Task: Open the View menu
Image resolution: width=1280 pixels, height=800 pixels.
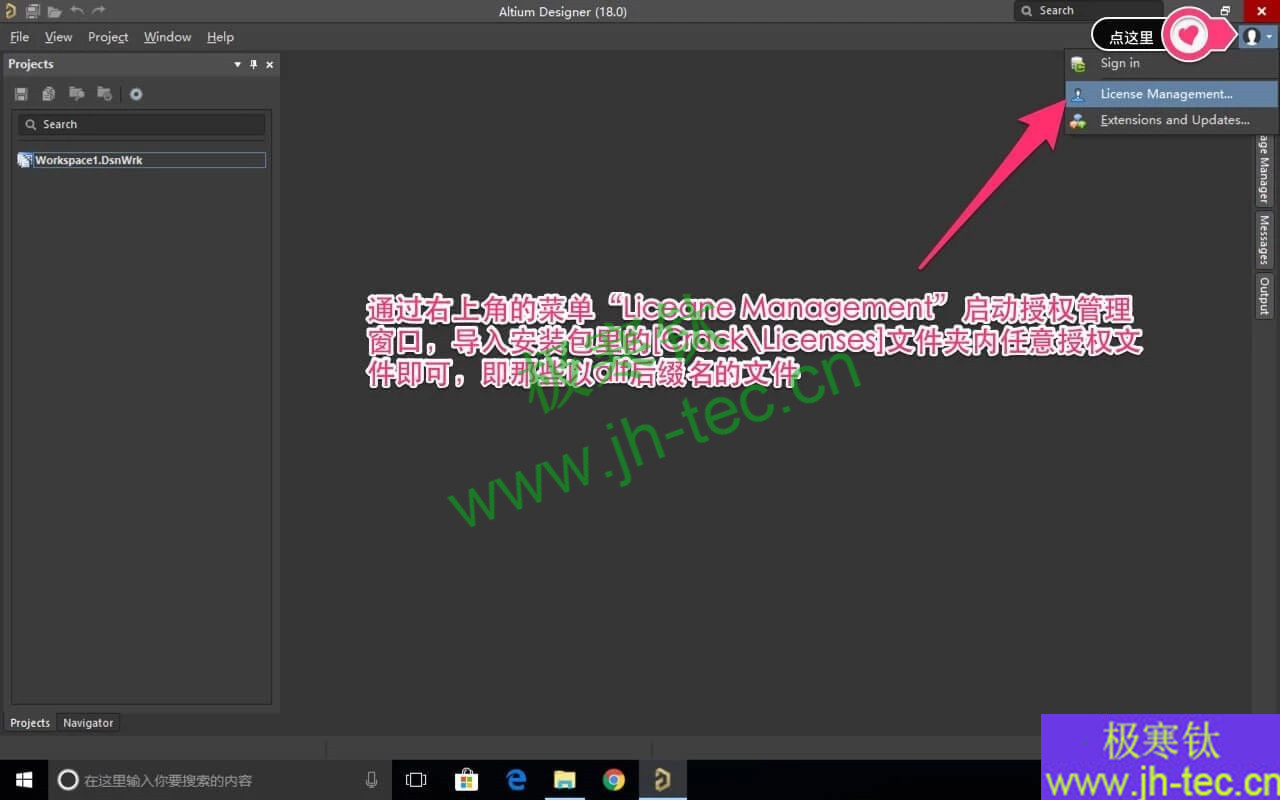Action: [x=58, y=37]
